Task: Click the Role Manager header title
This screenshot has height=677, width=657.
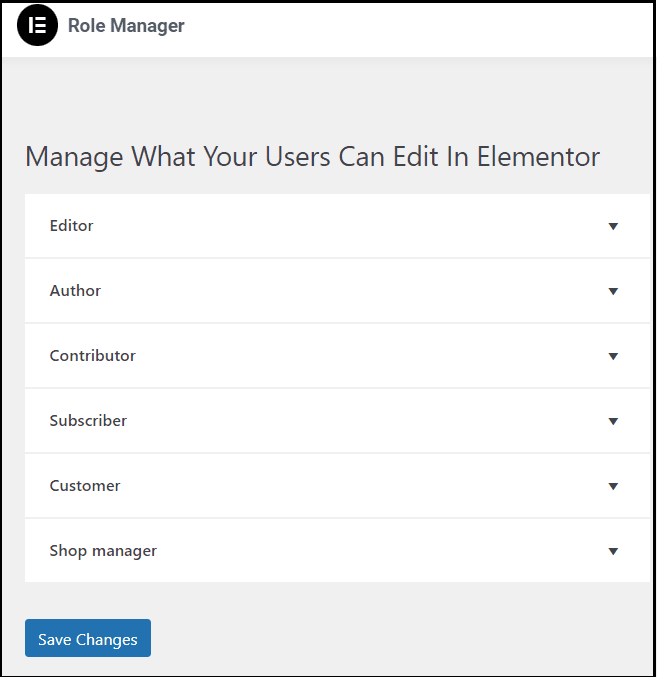Action: coord(126,25)
